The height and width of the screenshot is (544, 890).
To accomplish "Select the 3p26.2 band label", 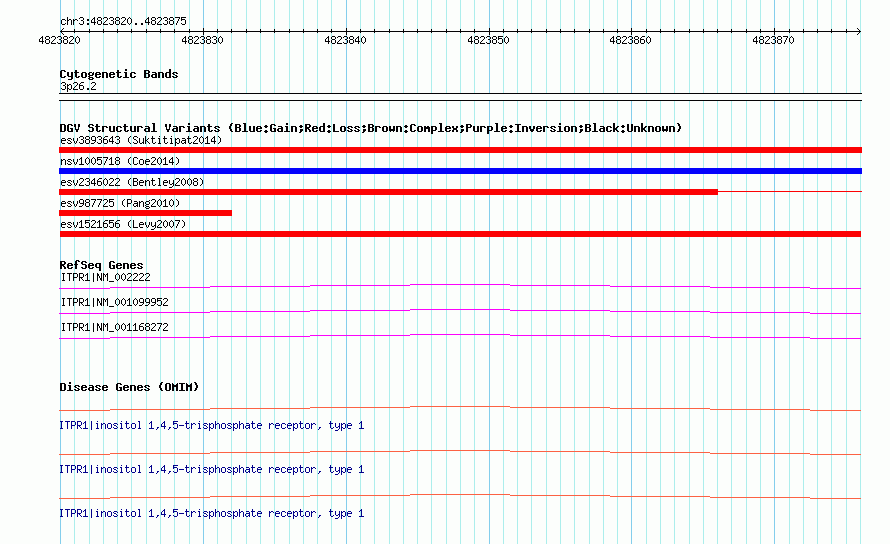I will coord(78,86).
